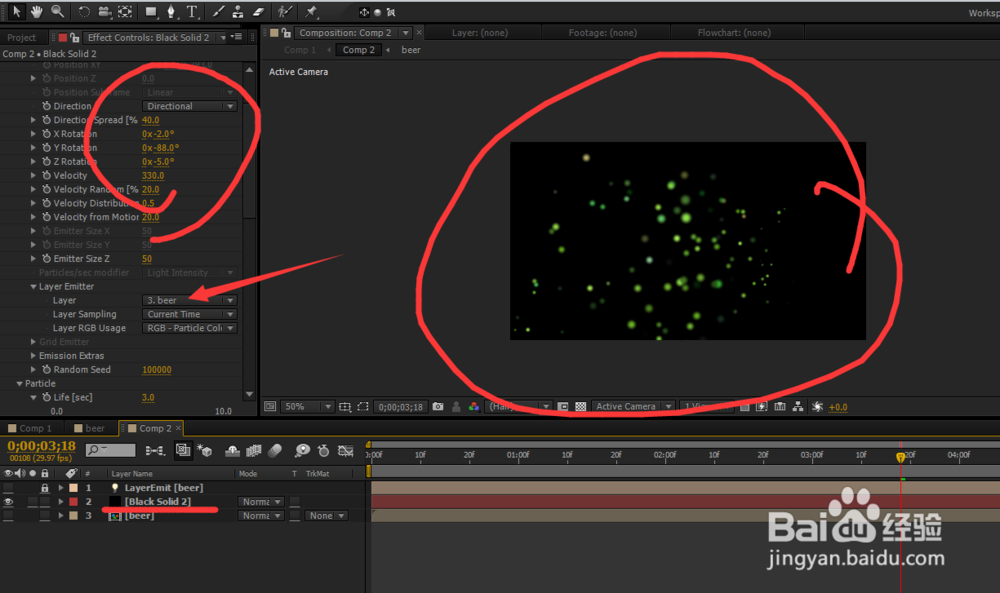The width and height of the screenshot is (1000, 593).
Task: Switch to the Project panel tab
Action: tap(22, 38)
